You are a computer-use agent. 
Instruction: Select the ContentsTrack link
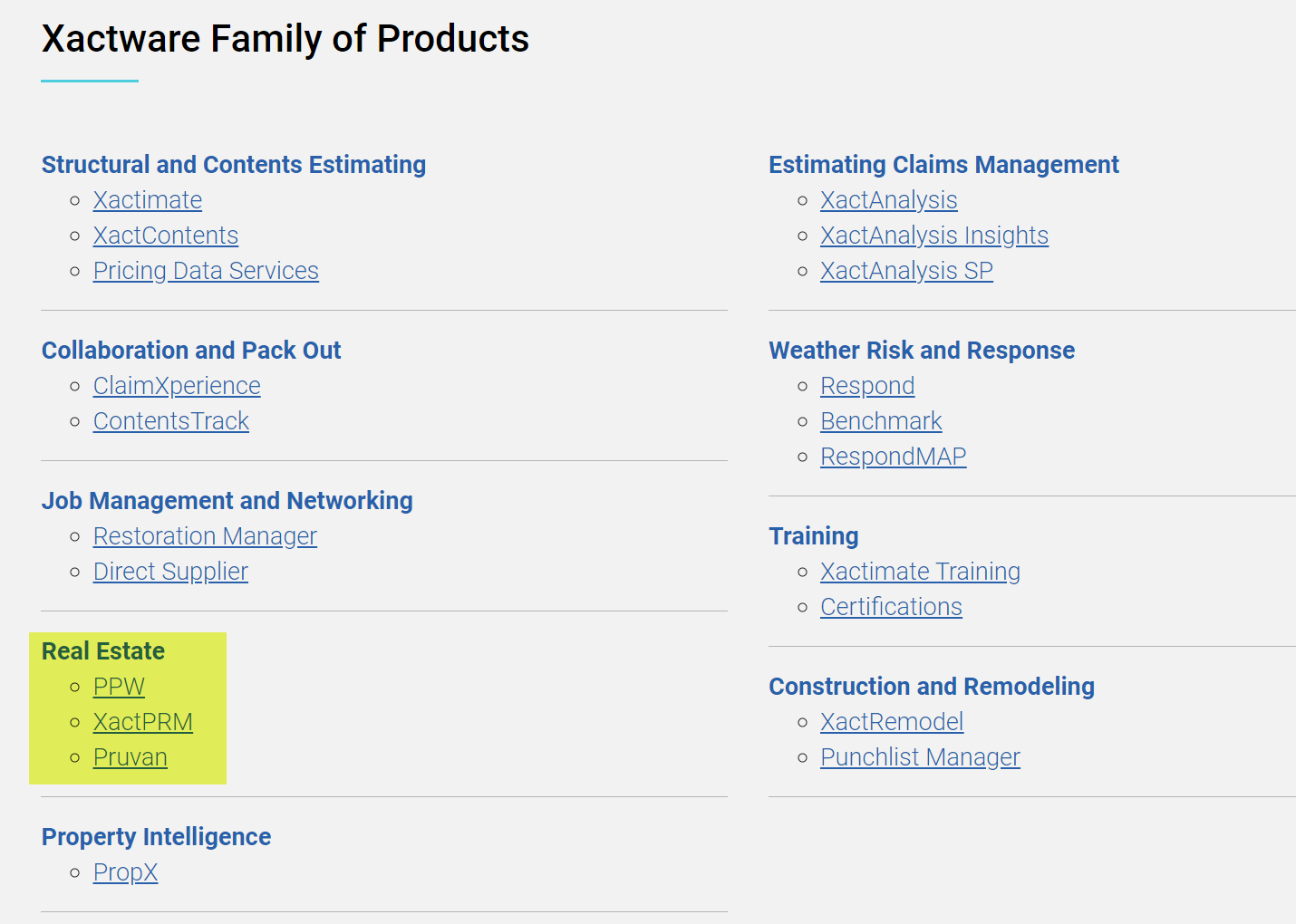170,421
